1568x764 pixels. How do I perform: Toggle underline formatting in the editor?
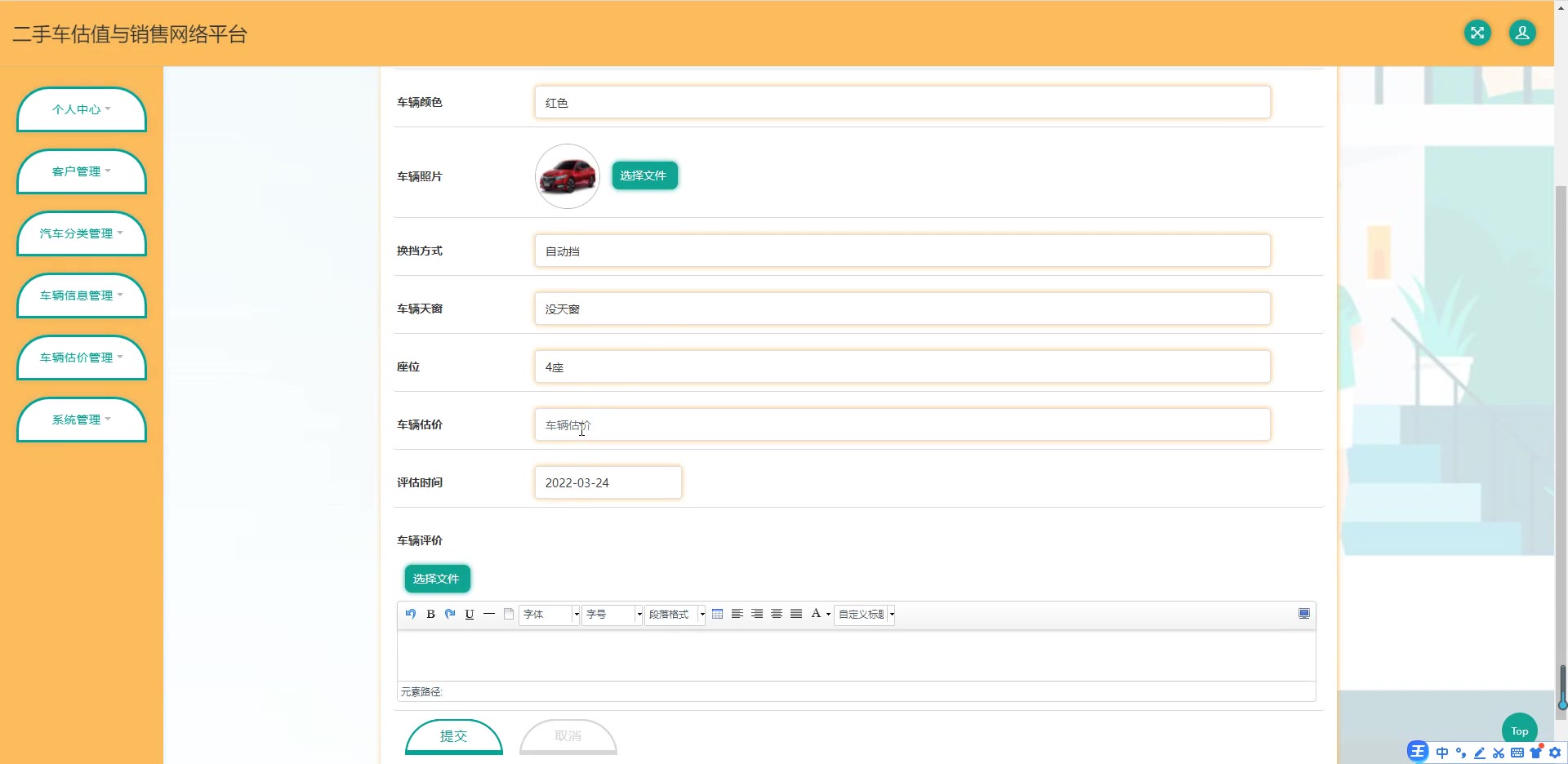(470, 614)
